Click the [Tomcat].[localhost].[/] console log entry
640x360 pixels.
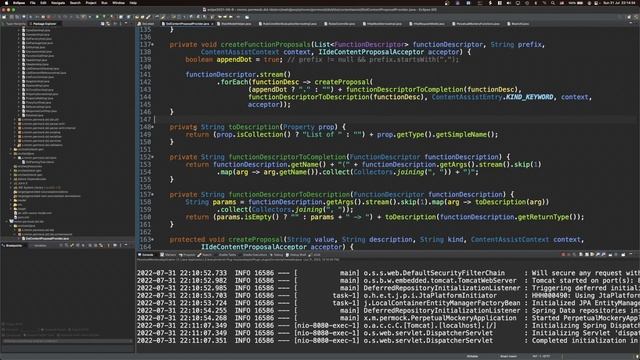click(430, 326)
